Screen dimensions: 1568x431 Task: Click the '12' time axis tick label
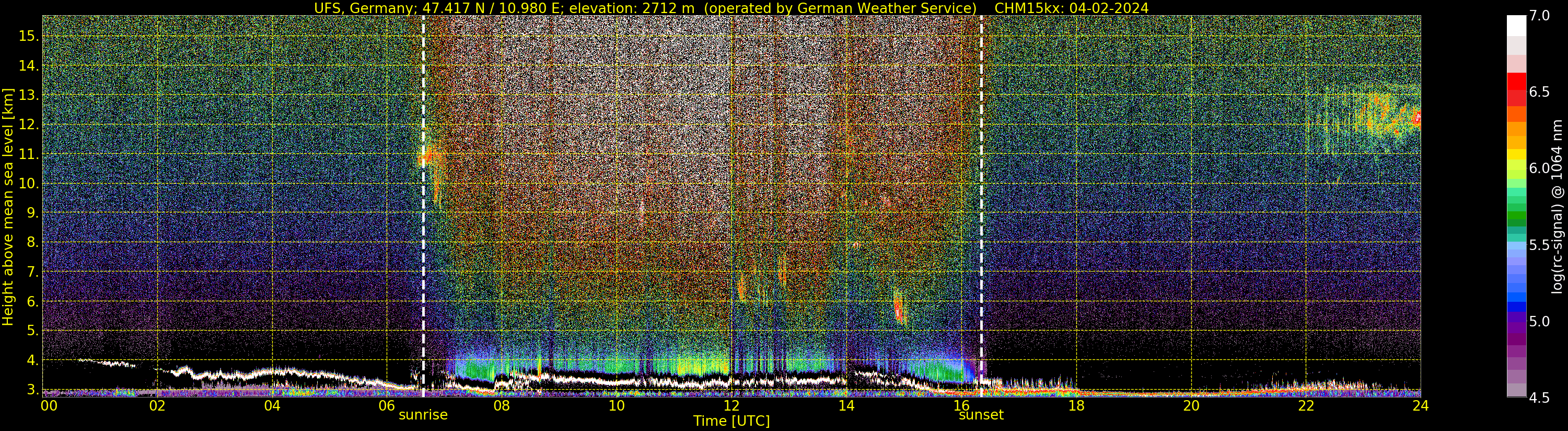(x=731, y=405)
